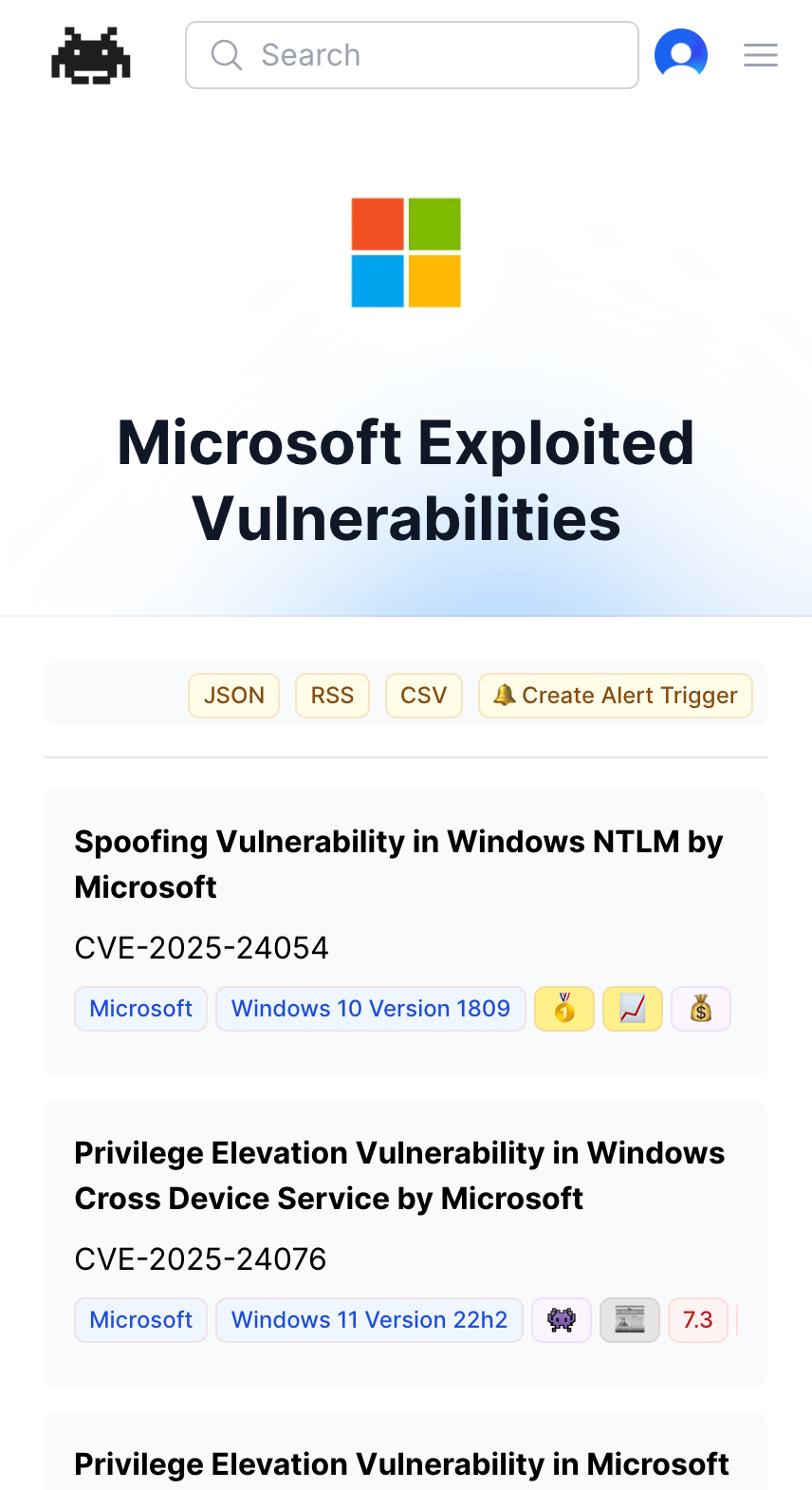Open the user profile avatar
This screenshot has height=1490, width=812.
(x=681, y=55)
